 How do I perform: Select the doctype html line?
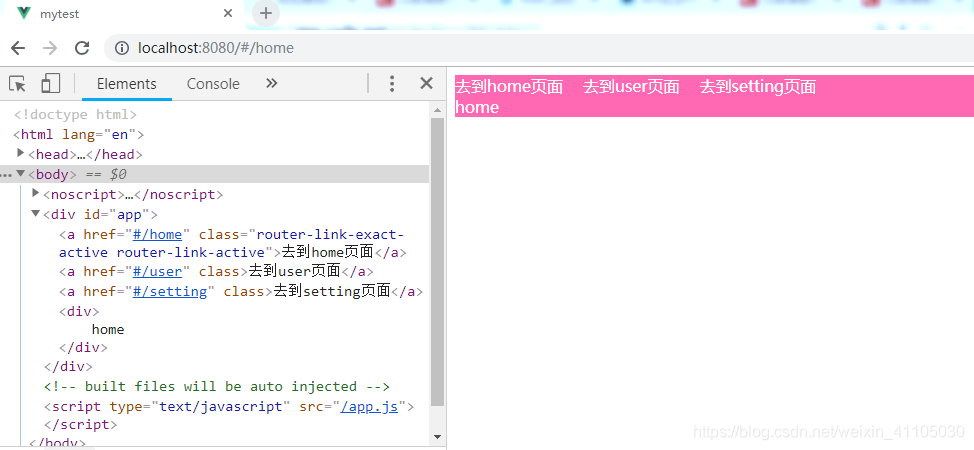[x=75, y=114]
